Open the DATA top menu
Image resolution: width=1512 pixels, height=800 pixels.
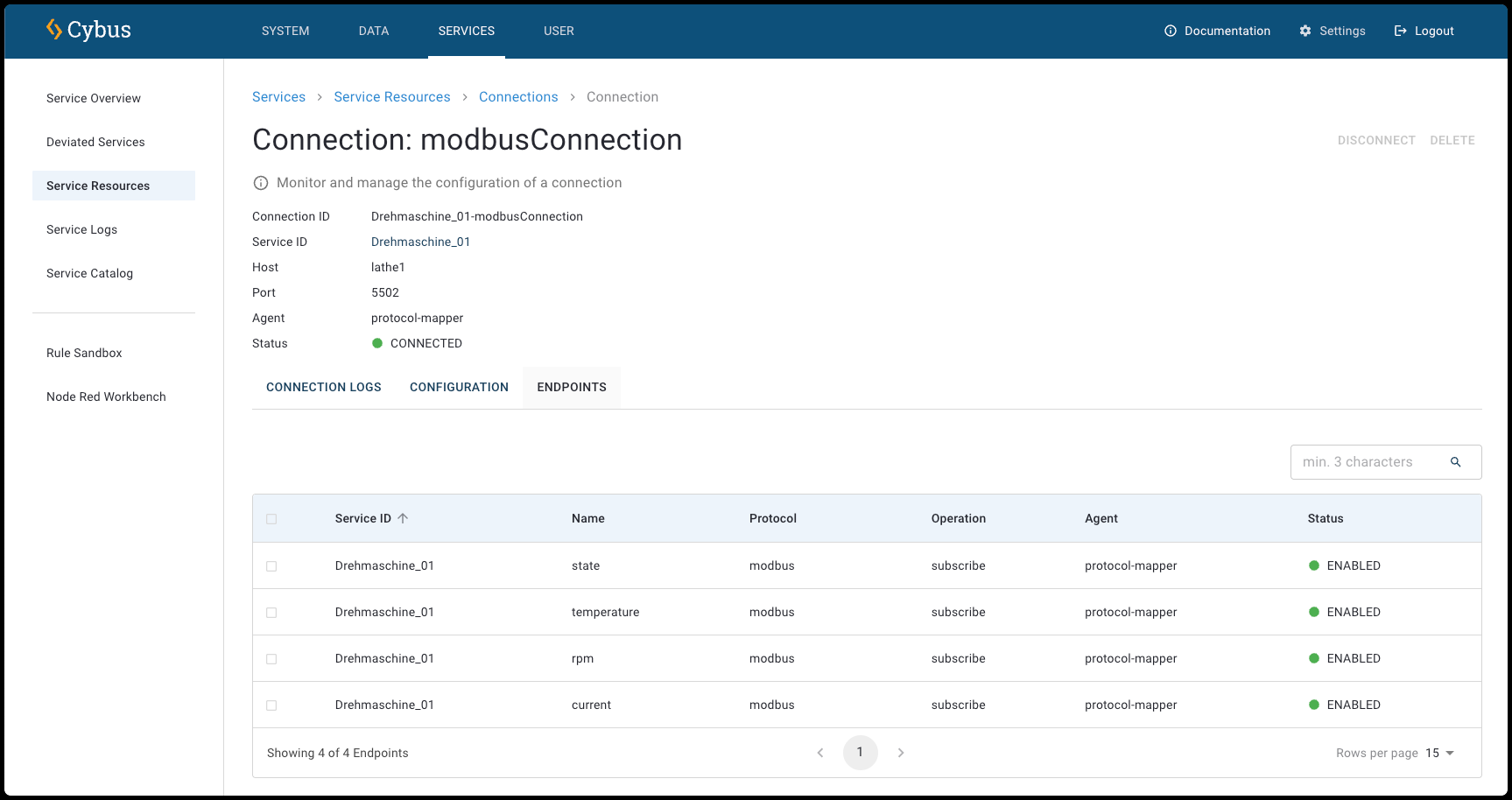[x=373, y=31]
